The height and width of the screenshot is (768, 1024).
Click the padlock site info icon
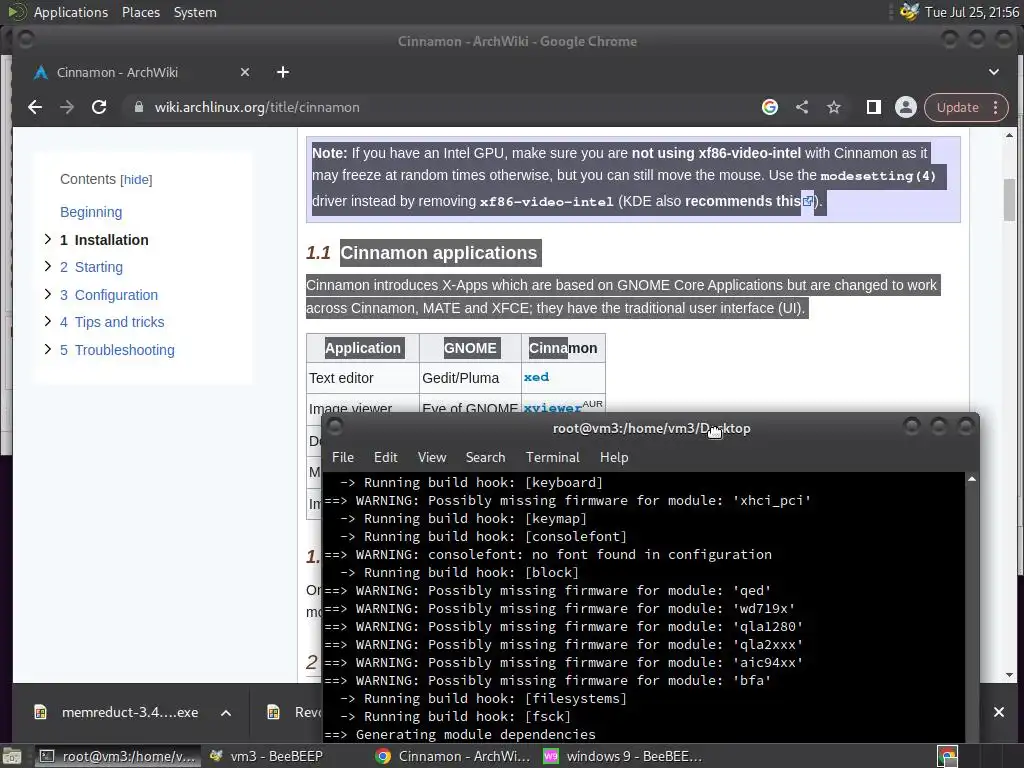[x=138, y=107]
